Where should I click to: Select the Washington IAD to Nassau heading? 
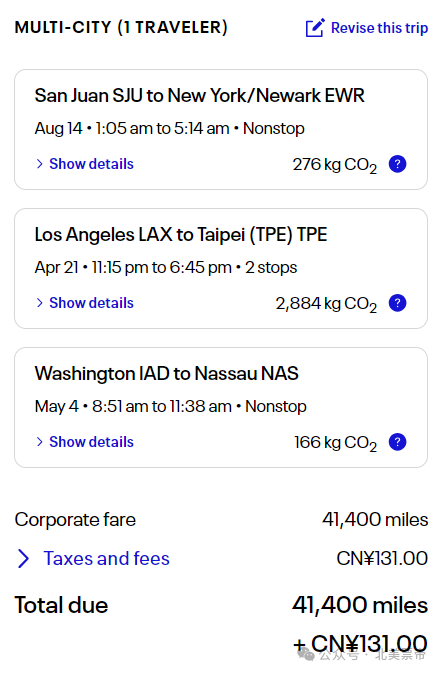[x=166, y=373]
